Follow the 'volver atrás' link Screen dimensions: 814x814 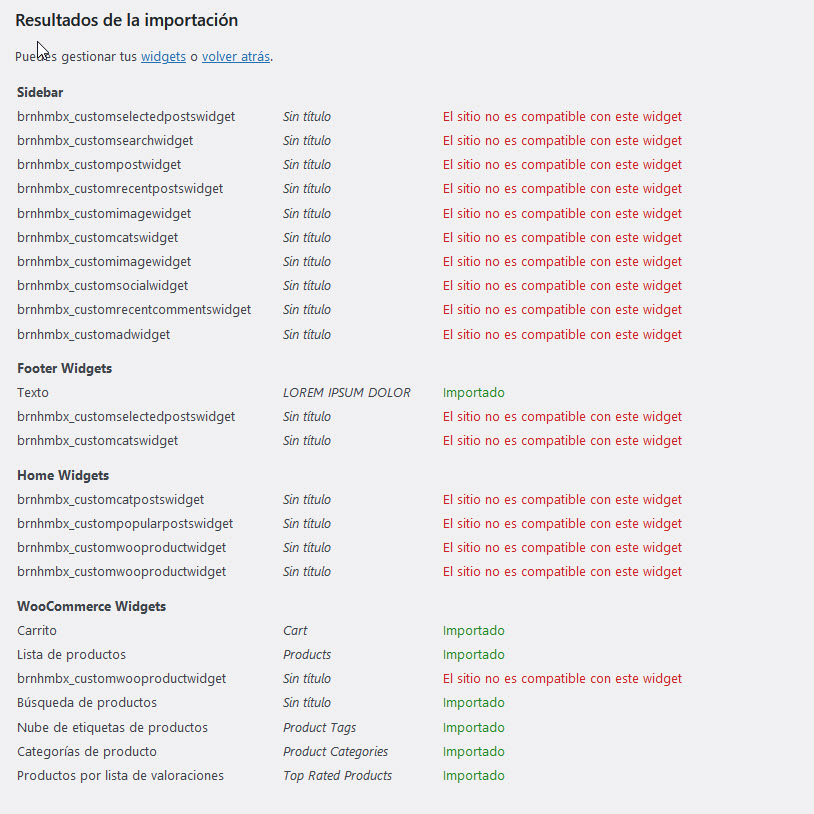coord(236,57)
